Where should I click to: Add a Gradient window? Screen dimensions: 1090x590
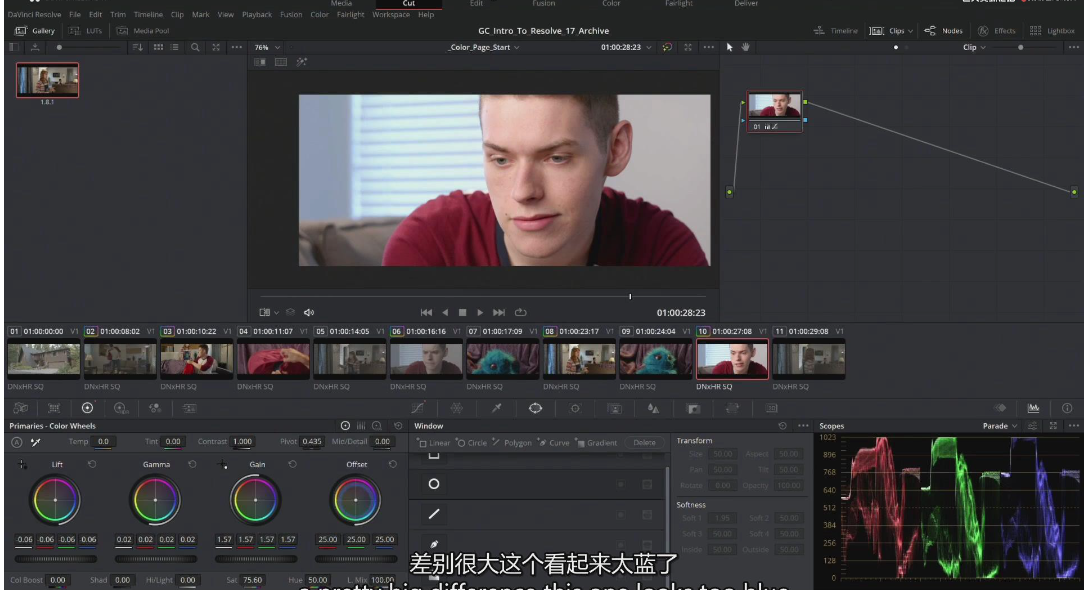(599, 442)
